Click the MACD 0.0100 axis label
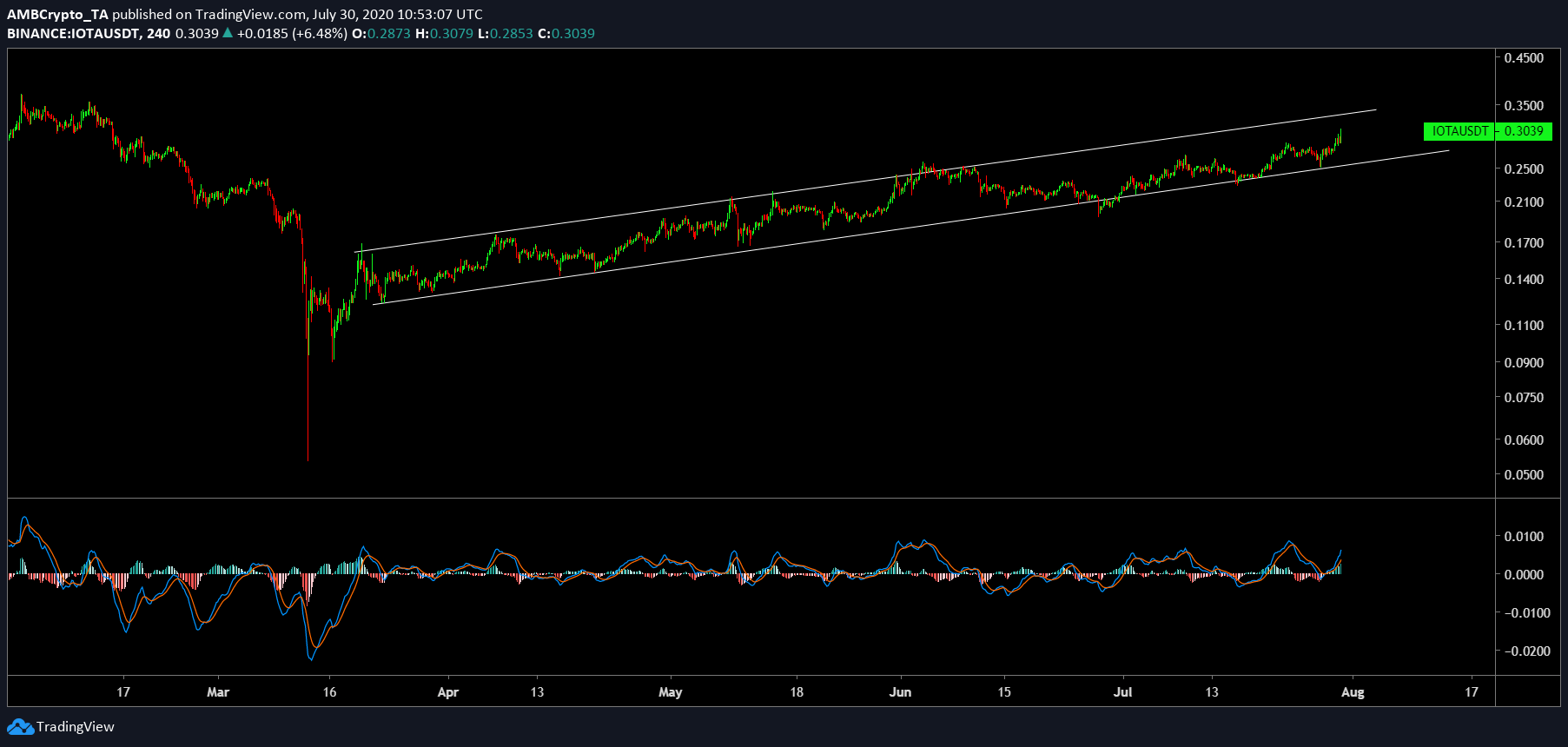 point(1524,537)
